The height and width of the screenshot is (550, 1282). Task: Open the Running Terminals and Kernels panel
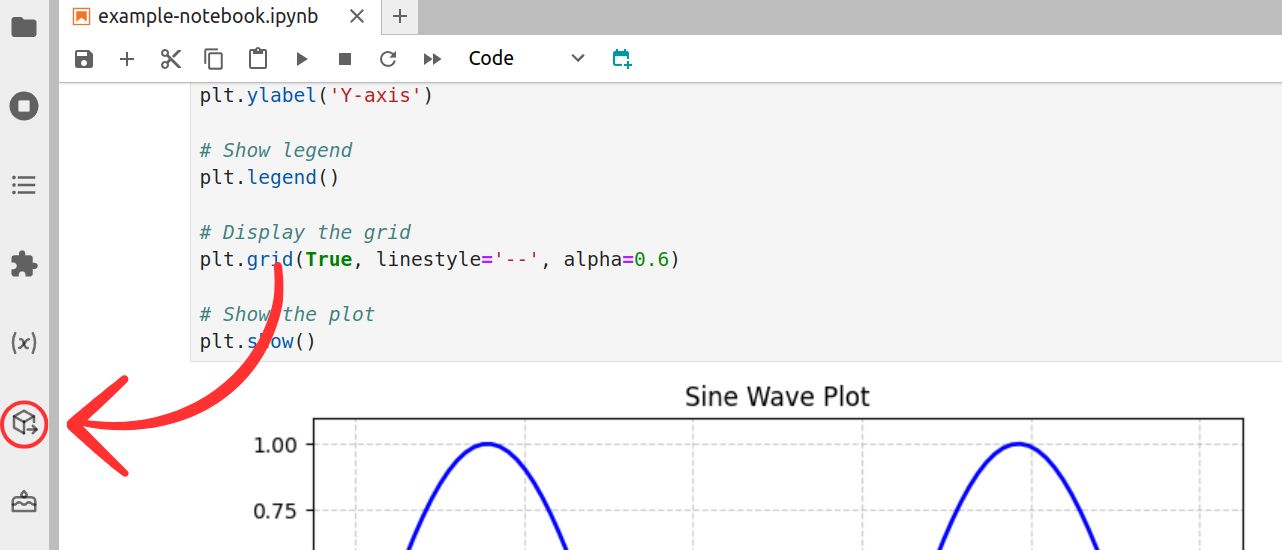(x=24, y=106)
